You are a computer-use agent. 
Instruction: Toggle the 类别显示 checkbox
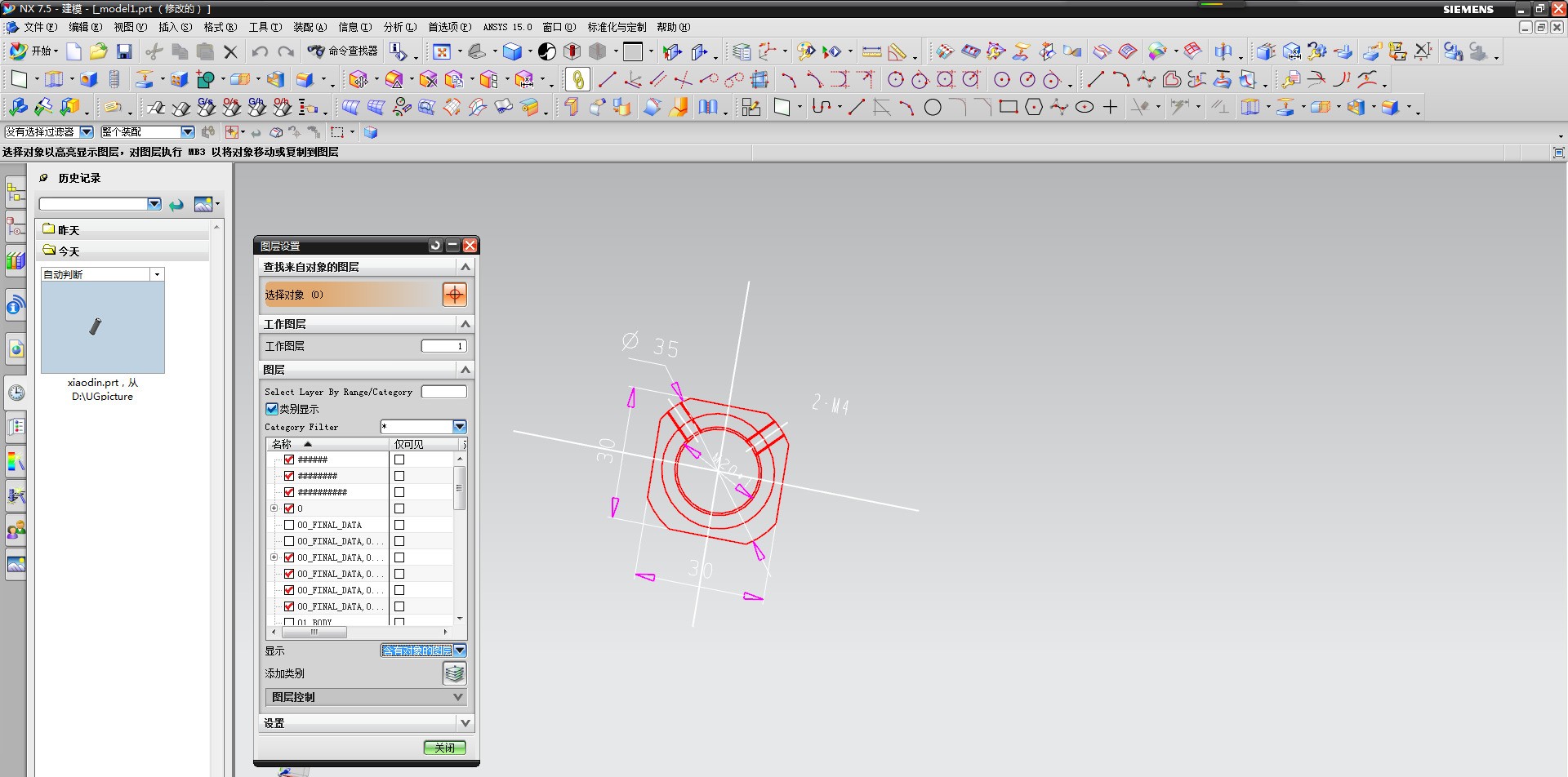(x=272, y=409)
